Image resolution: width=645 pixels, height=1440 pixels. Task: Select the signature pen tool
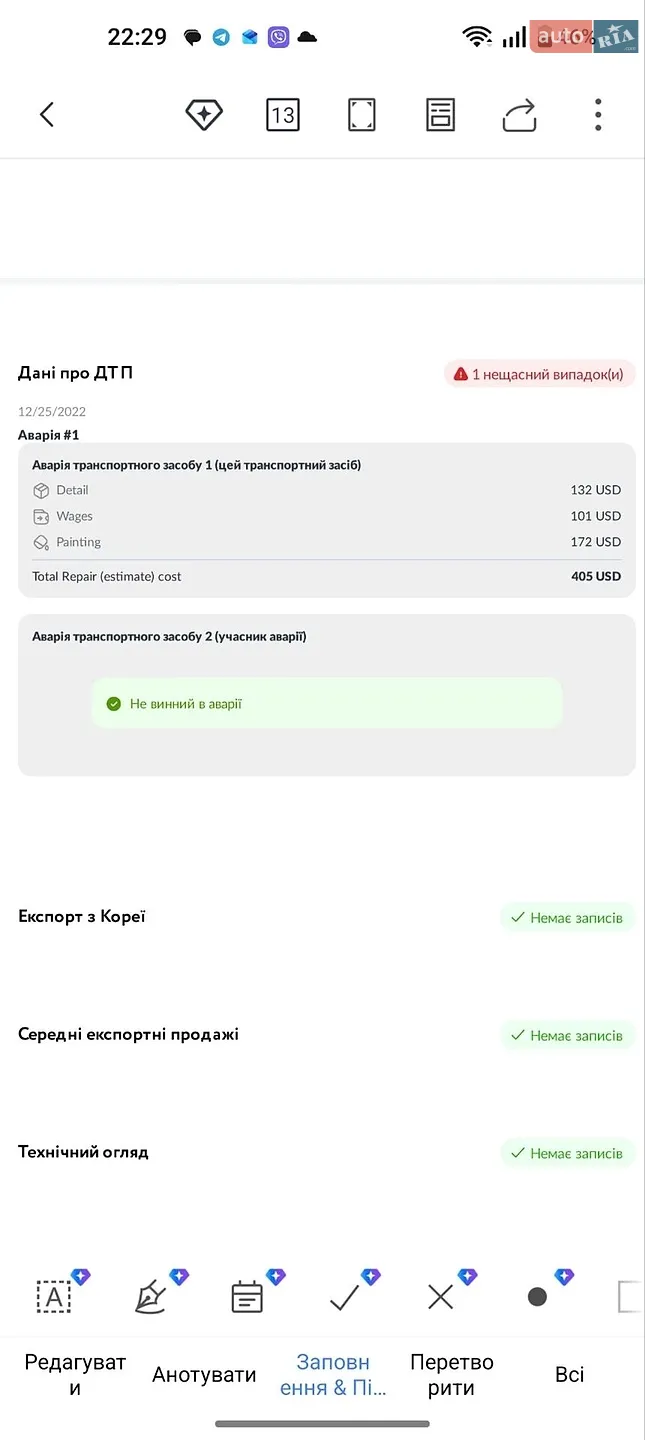[150, 1297]
